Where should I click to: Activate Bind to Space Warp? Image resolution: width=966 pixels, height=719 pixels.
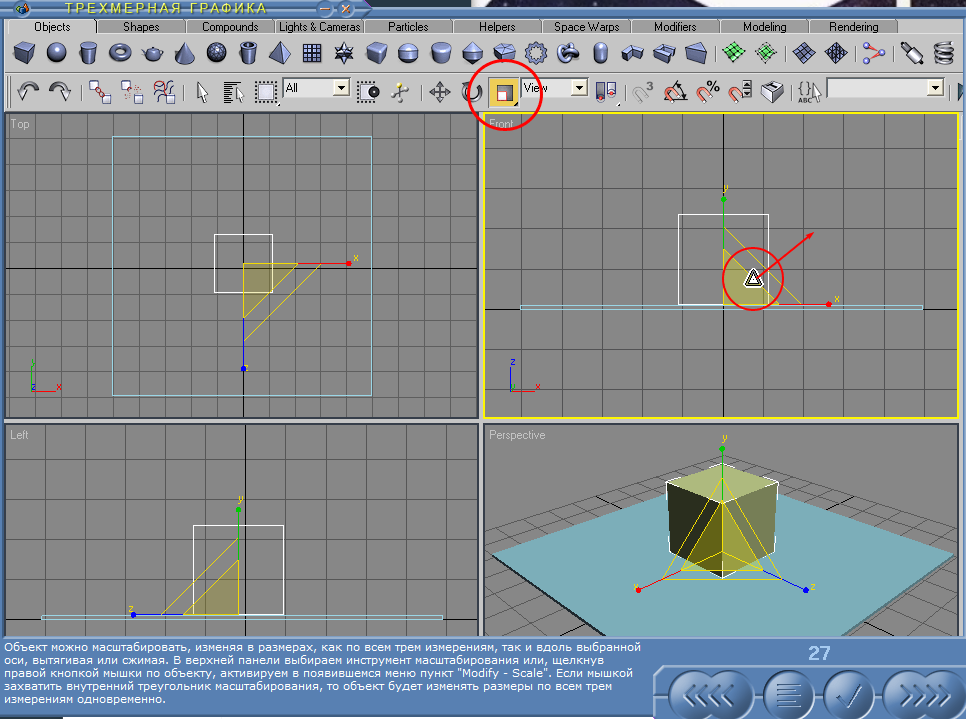point(164,92)
